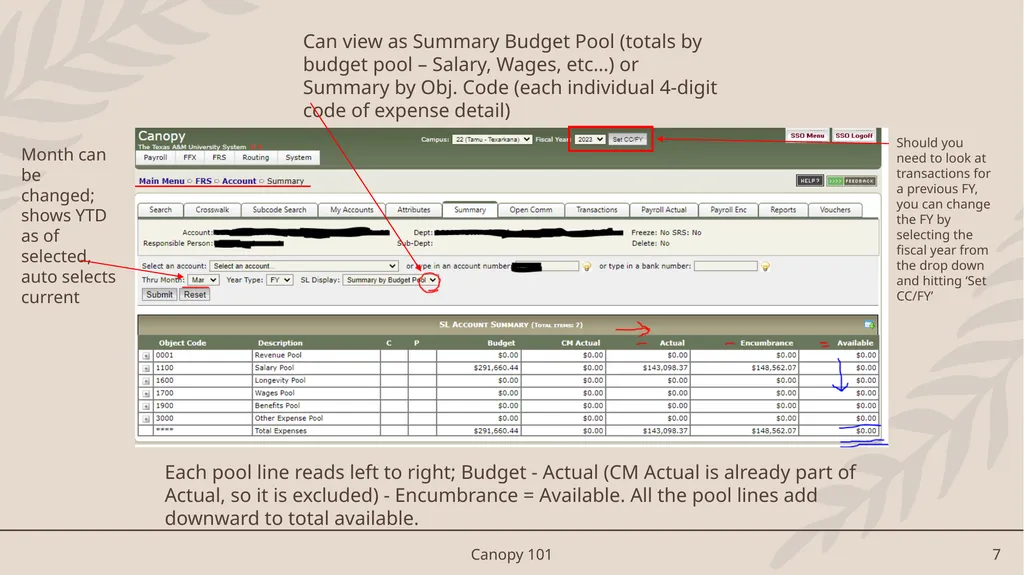Switch to the Payroll Actual tab

664,210
